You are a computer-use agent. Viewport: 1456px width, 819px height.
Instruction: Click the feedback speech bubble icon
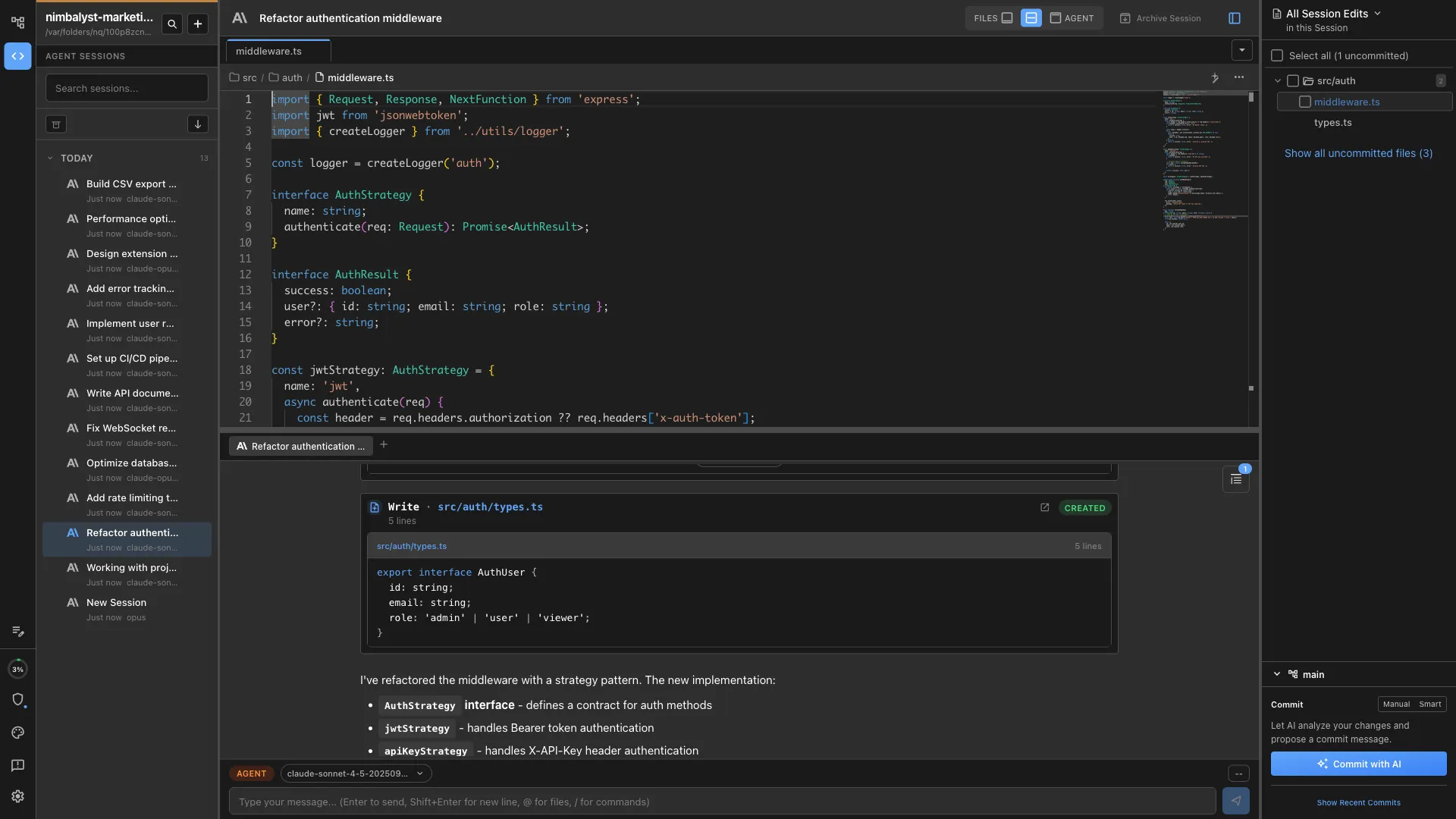tap(18, 766)
